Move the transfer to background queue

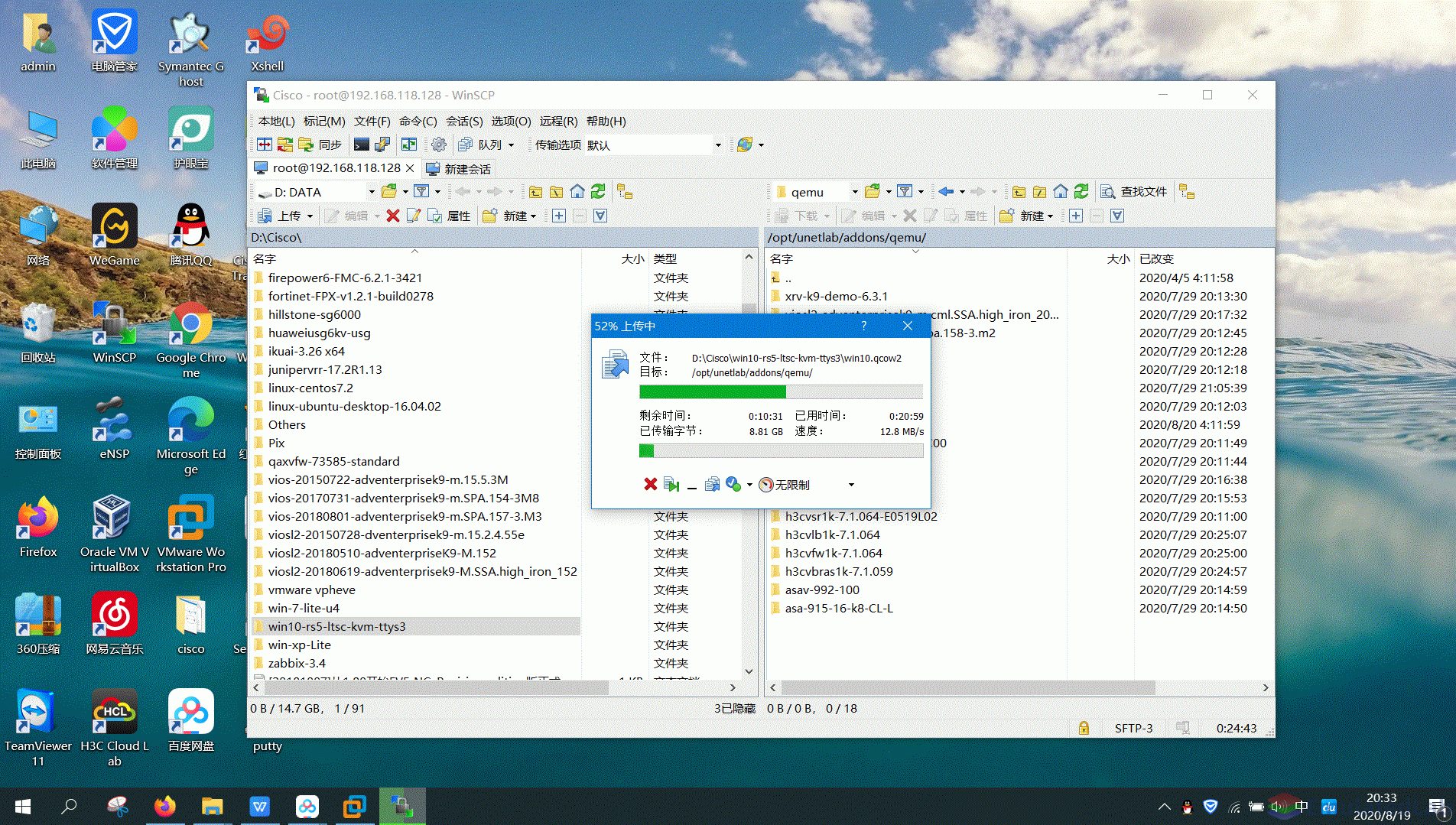coord(712,485)
